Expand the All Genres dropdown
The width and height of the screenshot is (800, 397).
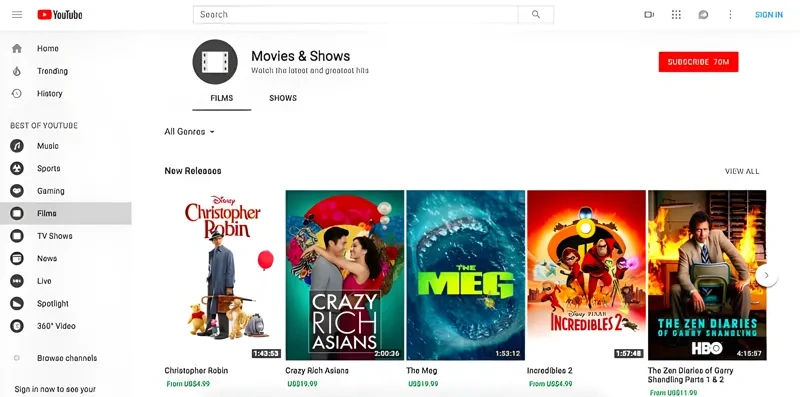pyautogui.click(x=189, y=132)
